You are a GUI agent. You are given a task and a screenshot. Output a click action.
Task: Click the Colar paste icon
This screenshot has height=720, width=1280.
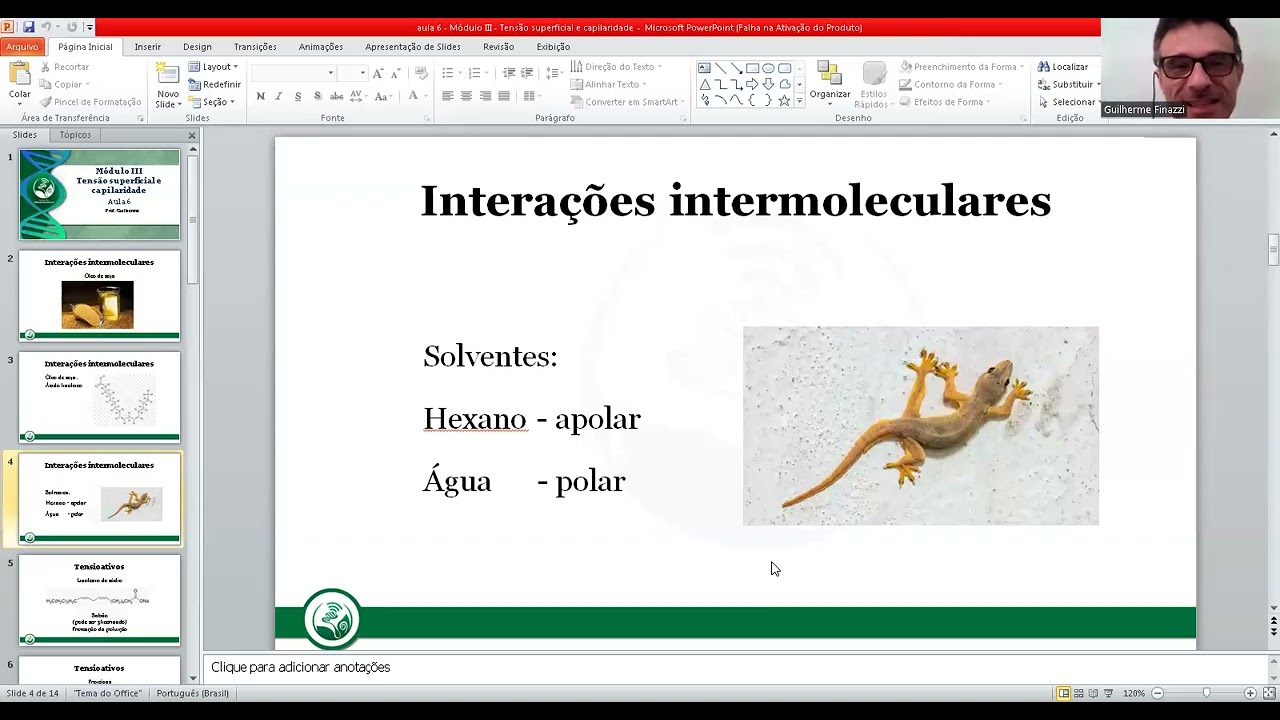(19, 74)
